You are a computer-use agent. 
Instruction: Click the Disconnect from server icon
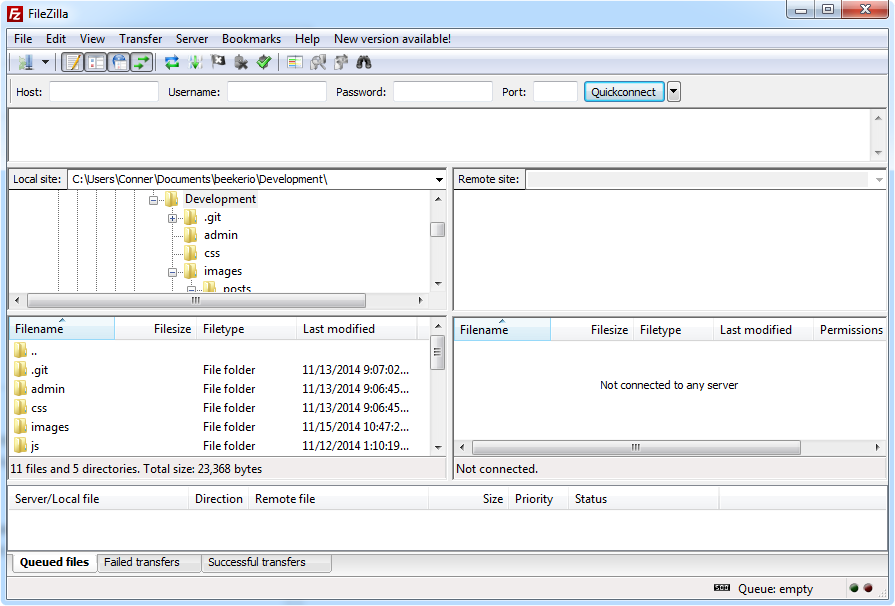(x=239, y=61)
